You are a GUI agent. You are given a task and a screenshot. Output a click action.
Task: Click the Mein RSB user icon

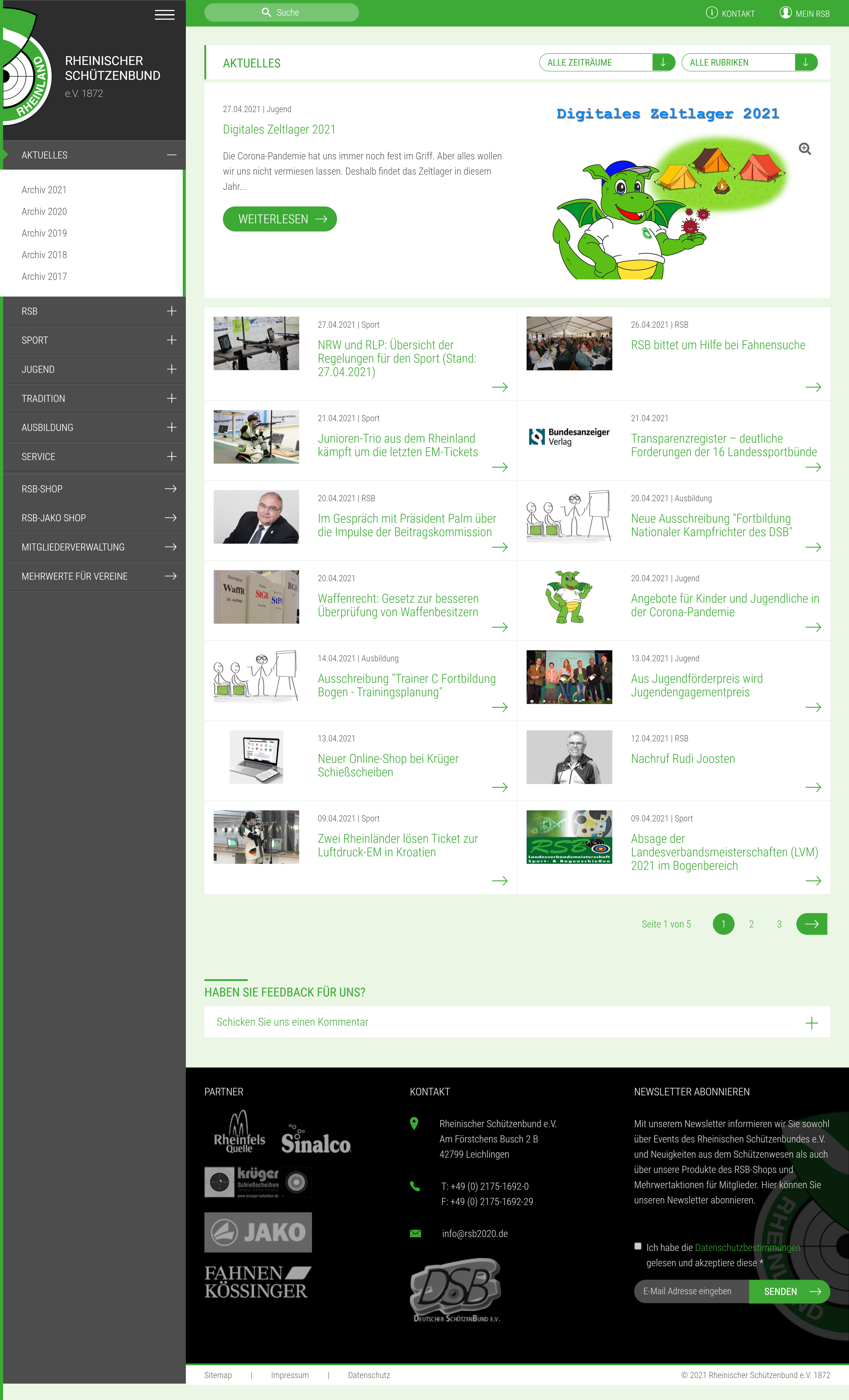tap(785, 13)
